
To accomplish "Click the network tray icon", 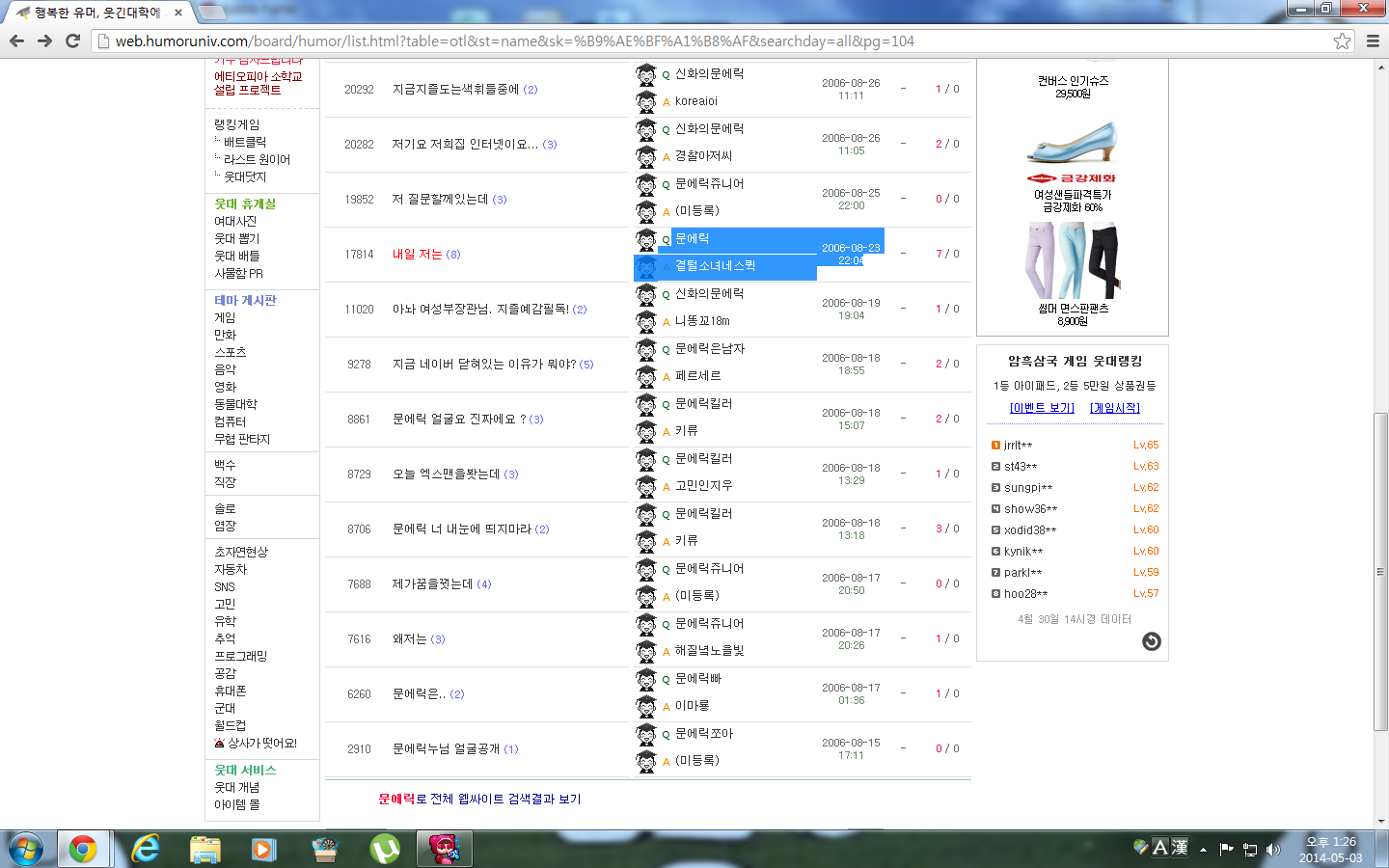I will point(1250,850).
